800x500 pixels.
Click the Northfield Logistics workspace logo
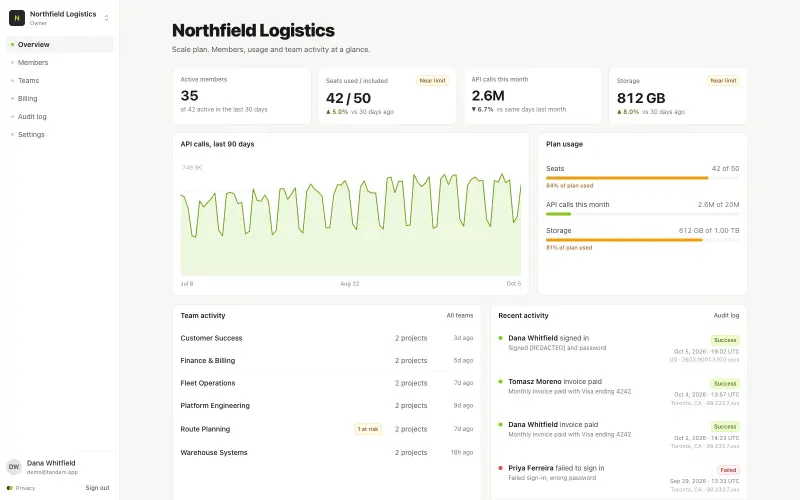[17, 18]
